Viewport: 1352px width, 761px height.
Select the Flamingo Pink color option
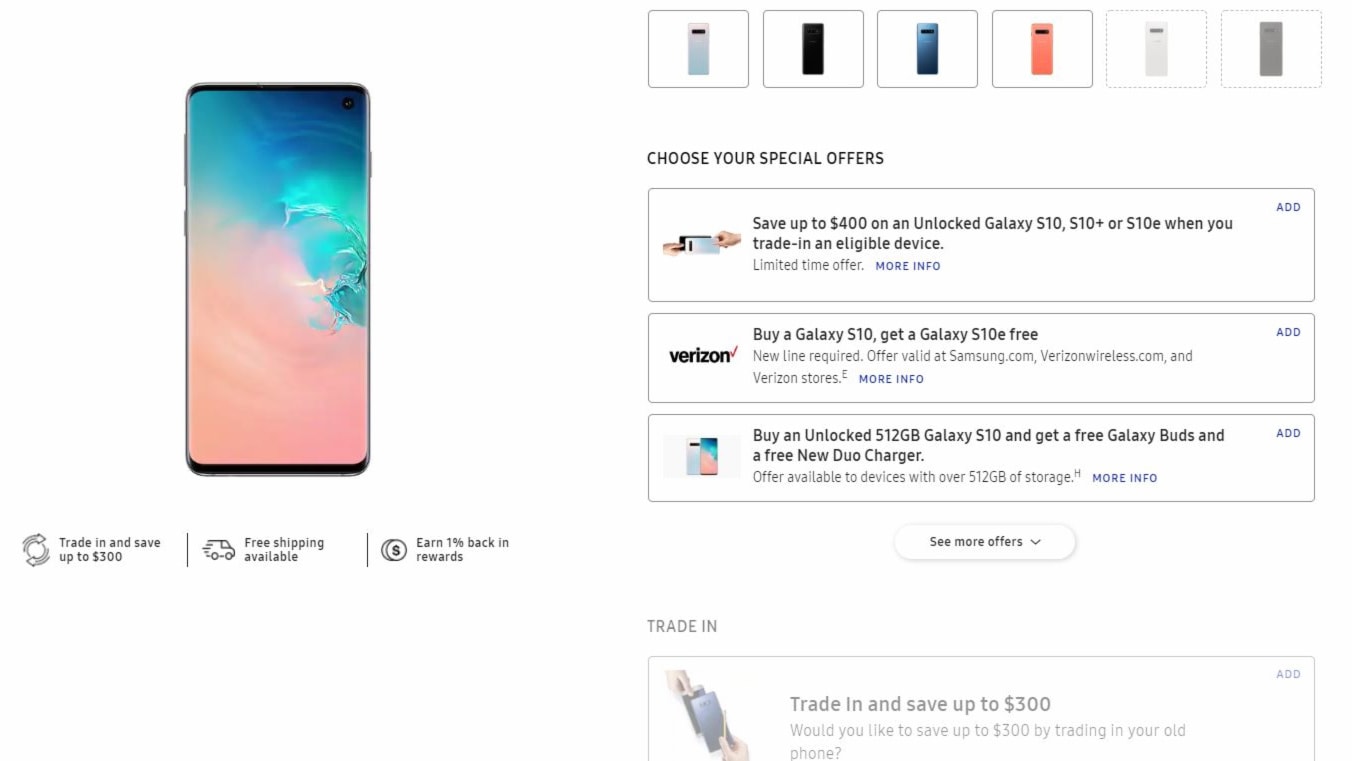[1042, 49]
